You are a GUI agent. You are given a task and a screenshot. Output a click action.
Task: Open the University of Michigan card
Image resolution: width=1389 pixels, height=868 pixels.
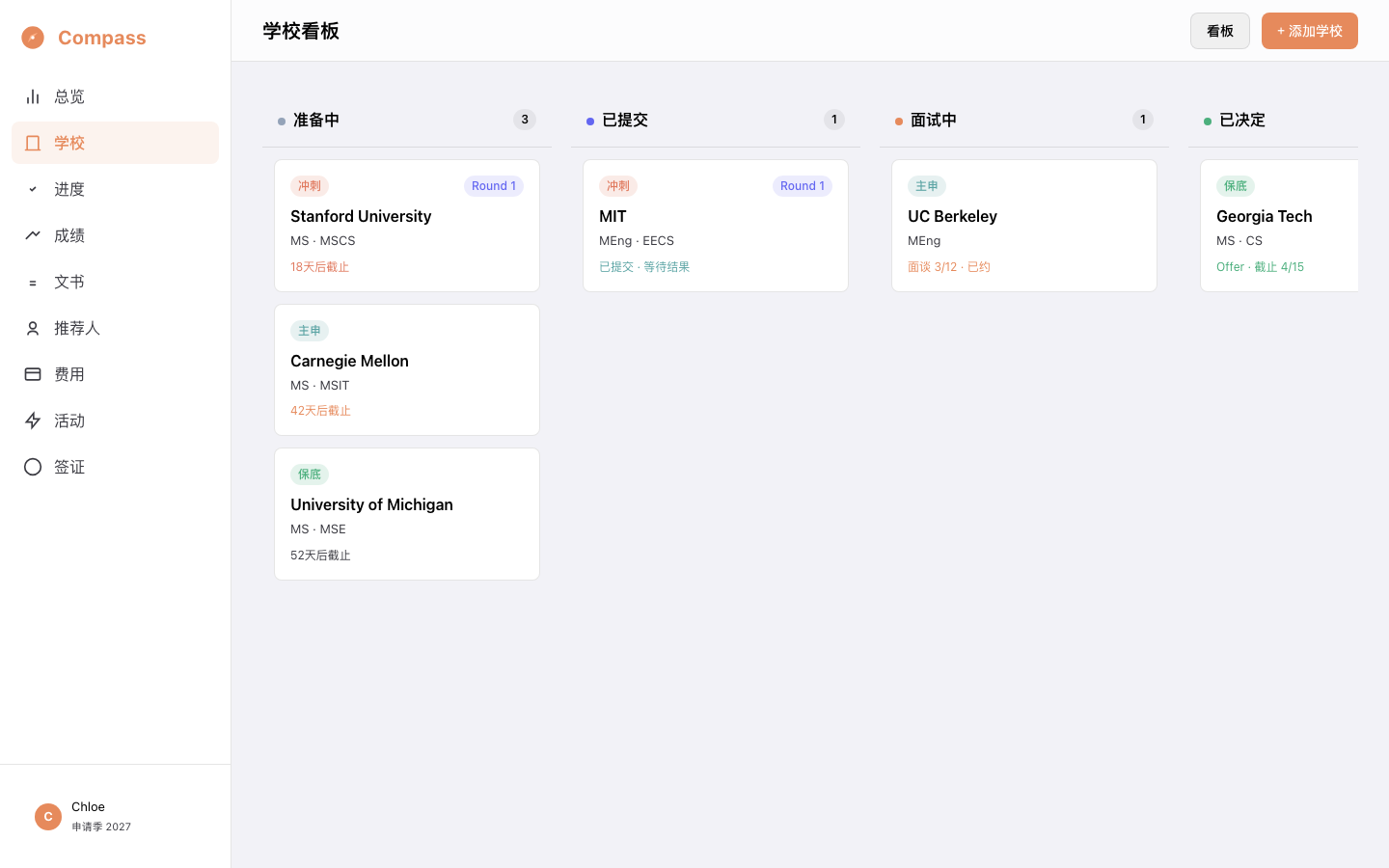(x=407, y=514)
